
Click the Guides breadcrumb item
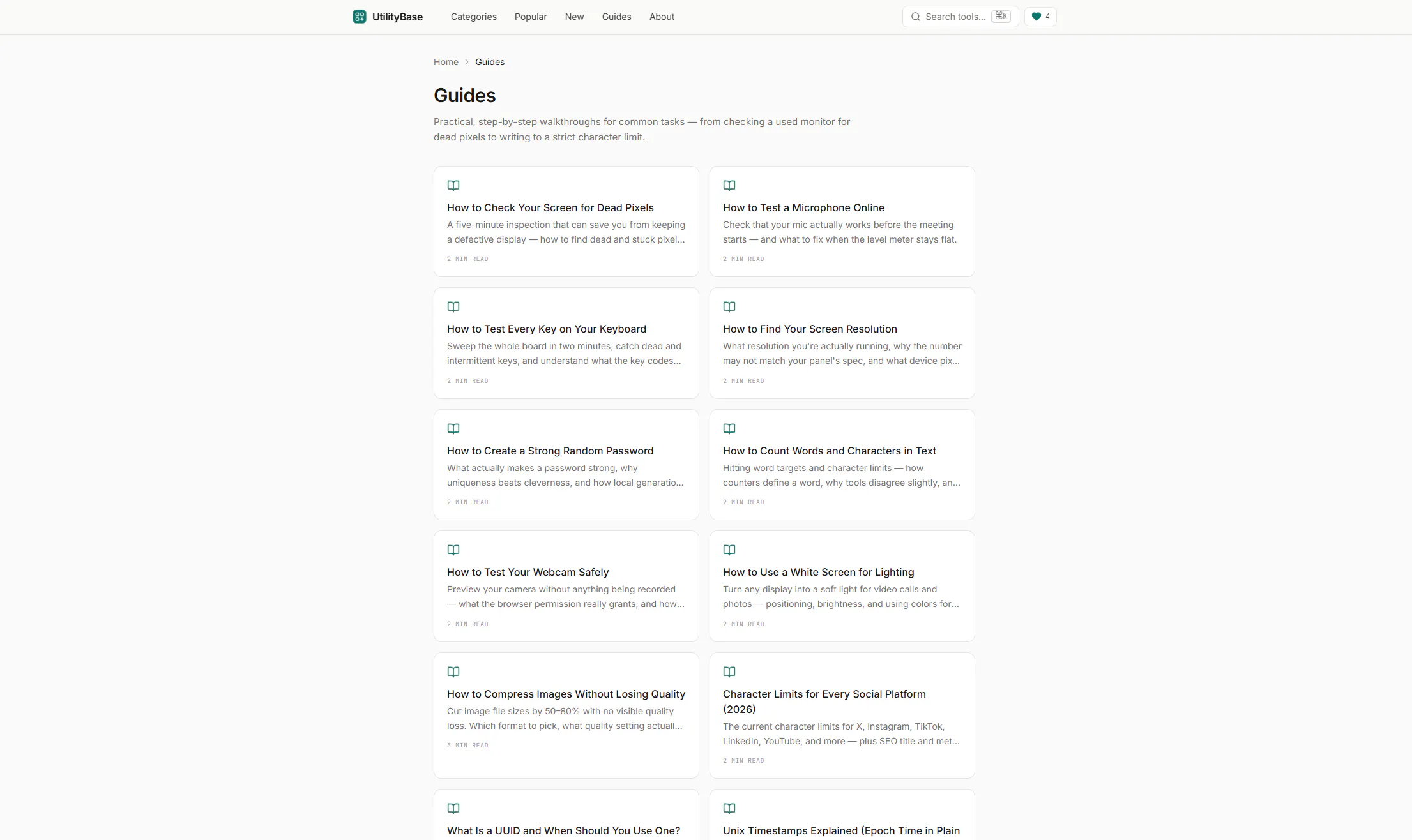(490, 62)
